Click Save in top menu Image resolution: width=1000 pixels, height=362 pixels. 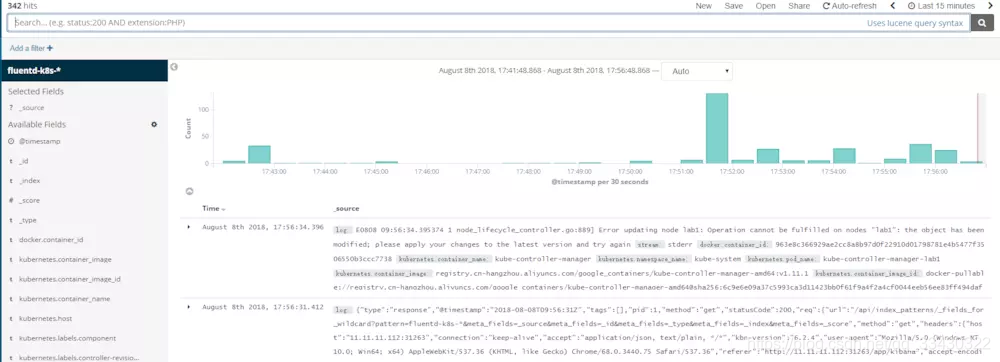click(733, 6)
